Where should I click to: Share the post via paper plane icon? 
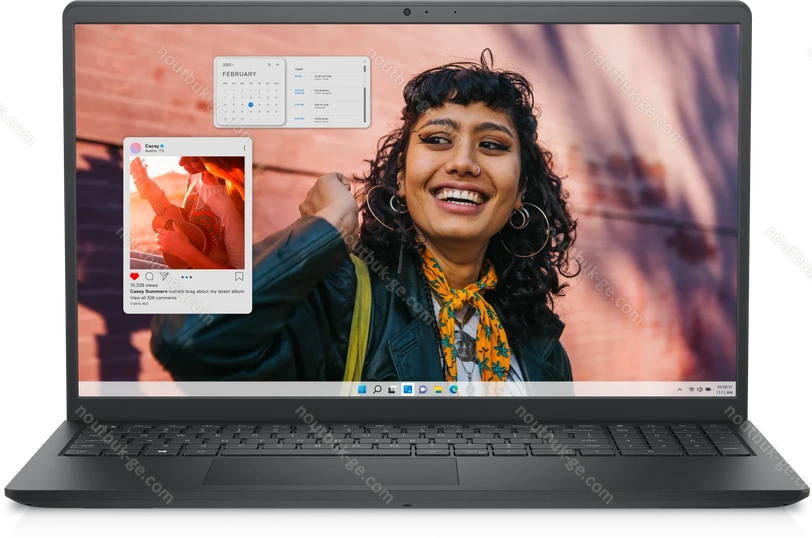164,276
